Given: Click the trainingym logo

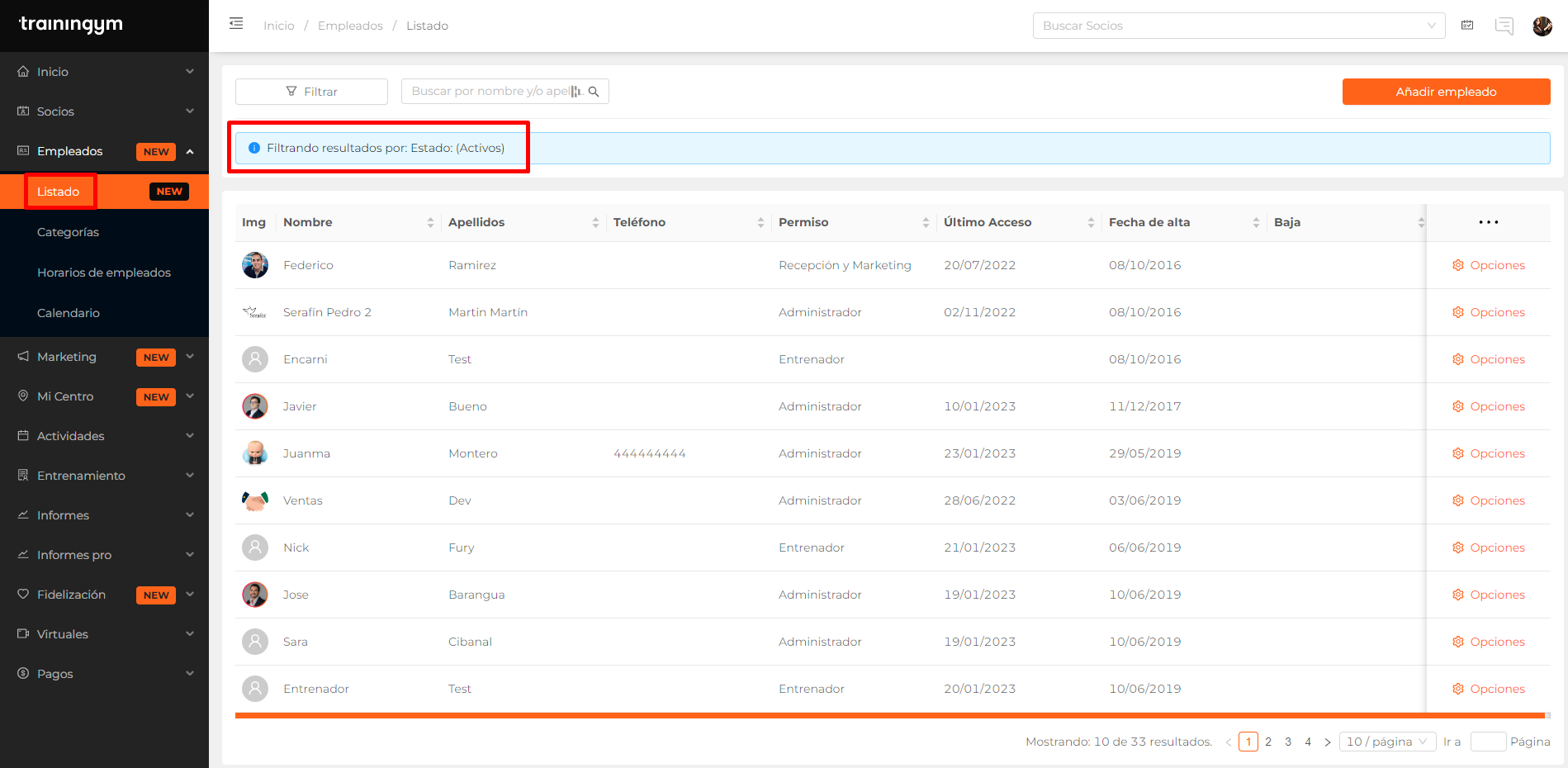Looking at the screenshot, I should click(71, 25).
